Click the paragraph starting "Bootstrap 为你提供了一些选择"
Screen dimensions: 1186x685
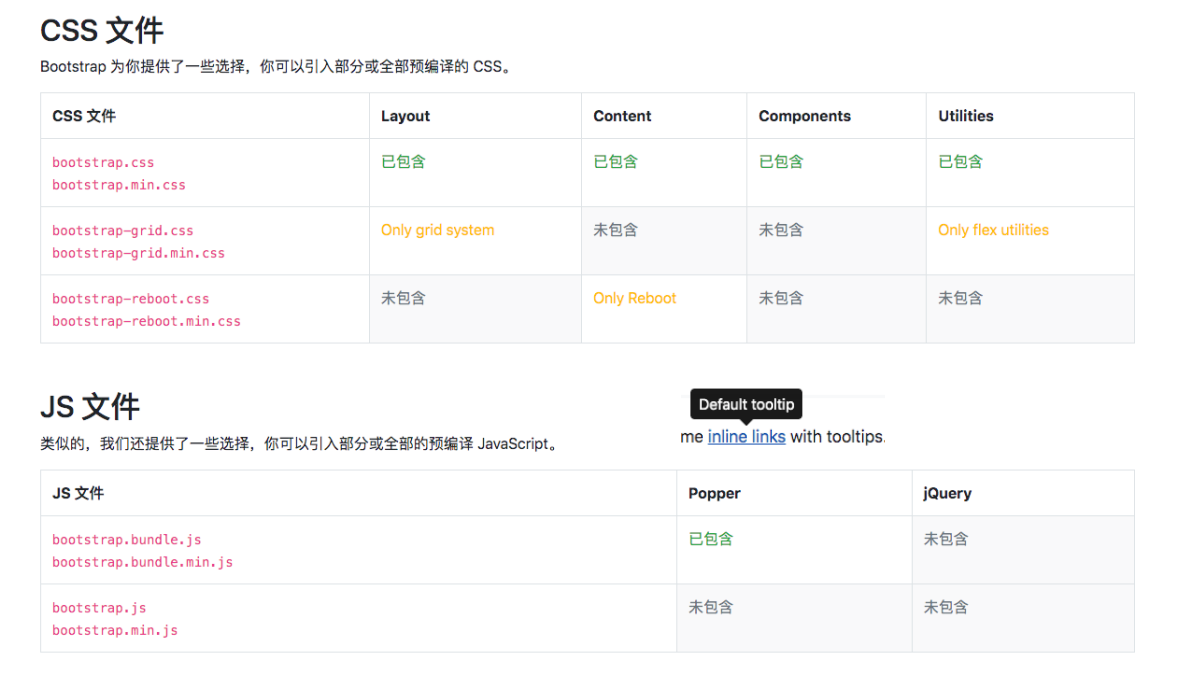coord(277,67)
